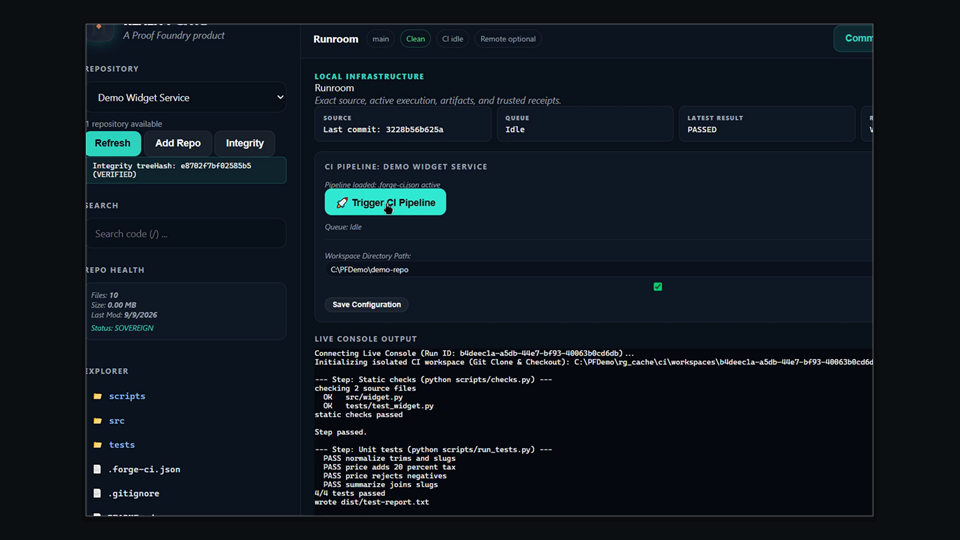Focus the Search code input field
Screen dimensions: 960x540
click(186, 233)
